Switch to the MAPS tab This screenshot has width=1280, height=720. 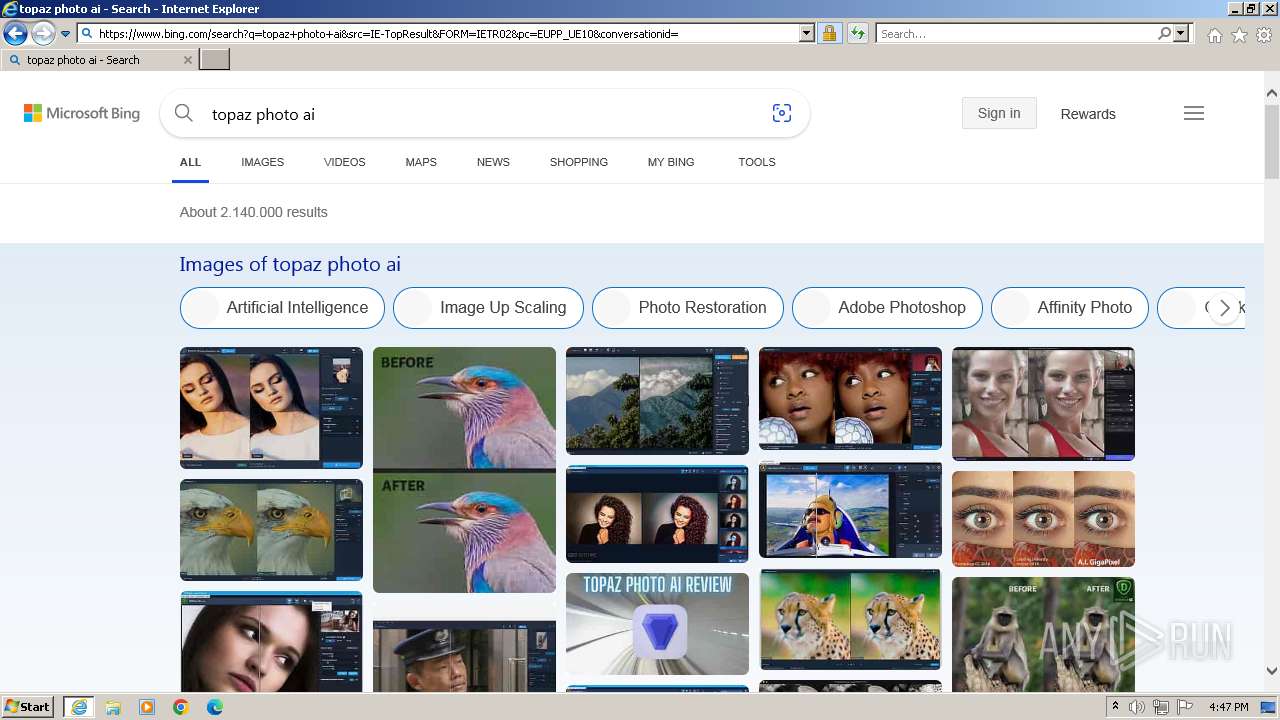coord(421,162)
